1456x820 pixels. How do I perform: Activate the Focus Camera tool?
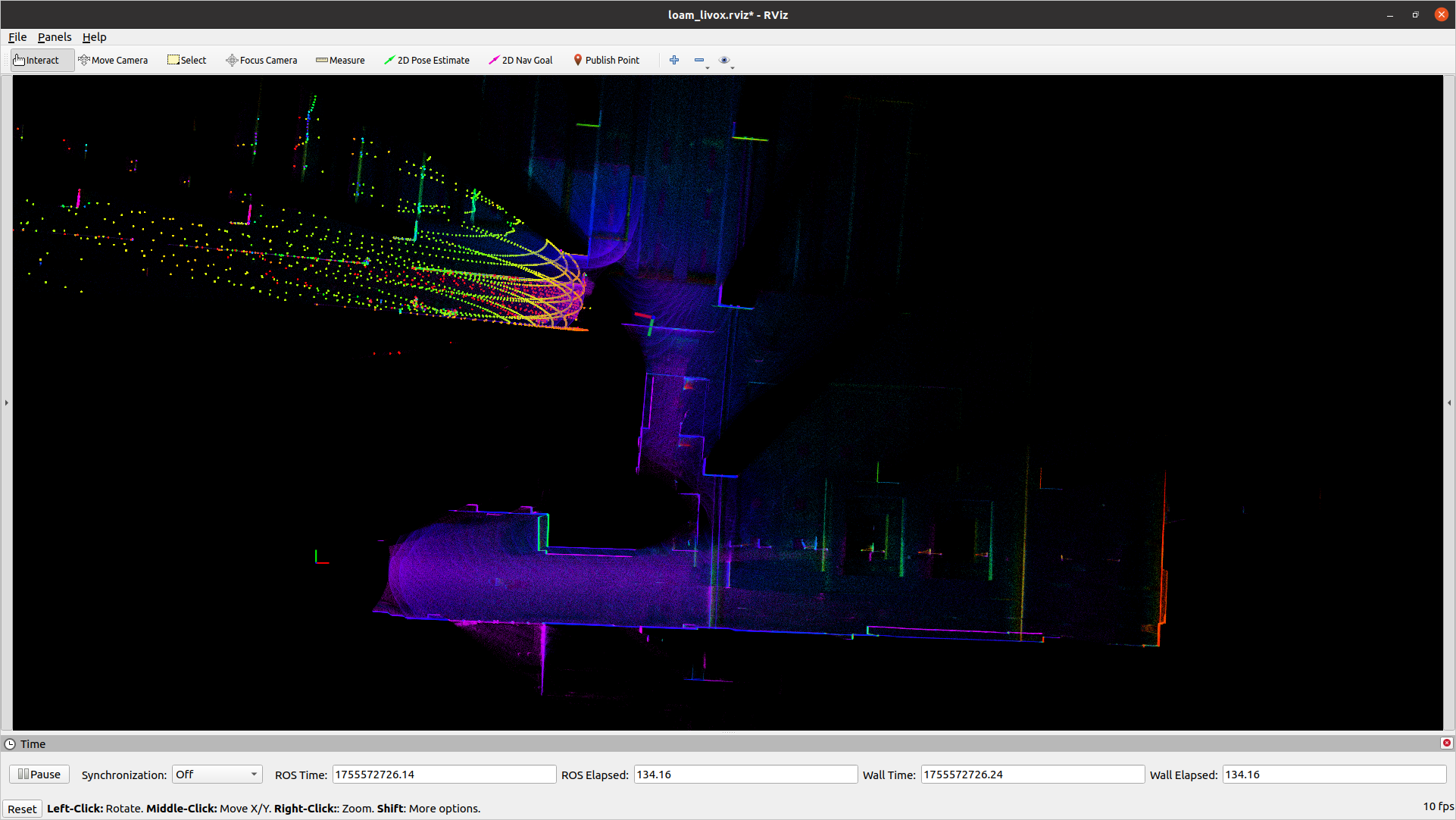[261, 60]
